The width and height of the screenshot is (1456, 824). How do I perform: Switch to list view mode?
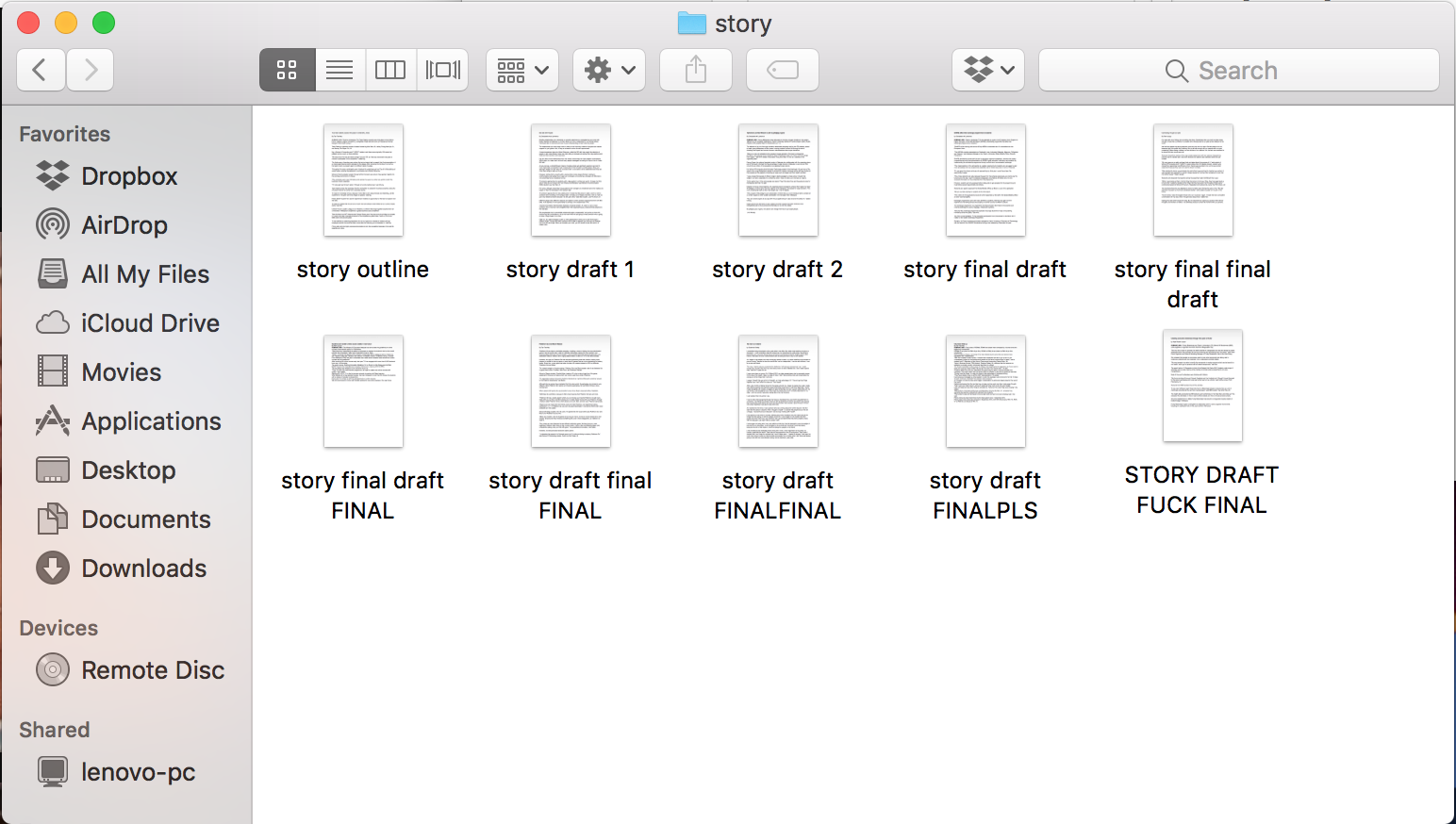click(x=339, y=70)
